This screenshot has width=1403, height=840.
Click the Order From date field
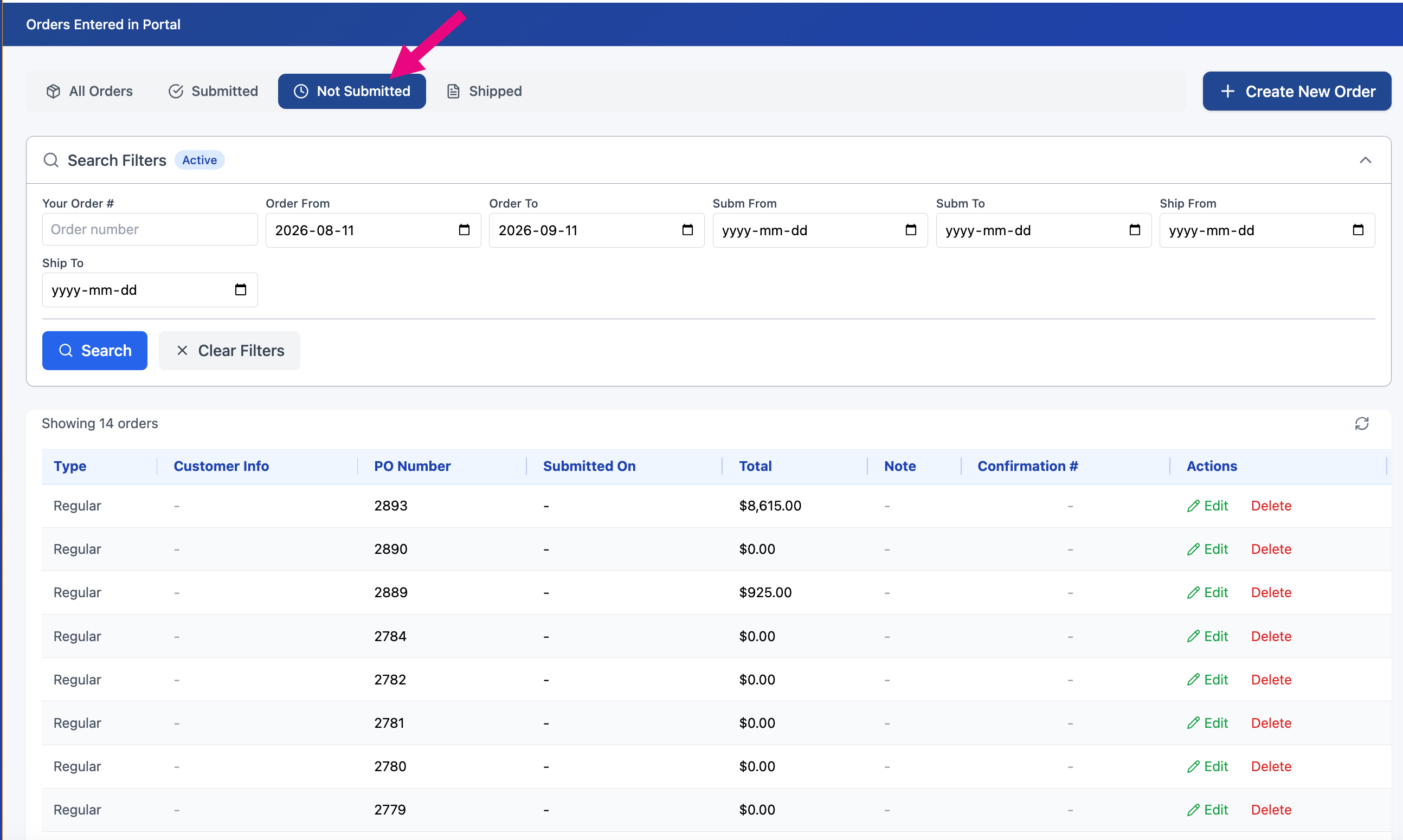point(373,230)
